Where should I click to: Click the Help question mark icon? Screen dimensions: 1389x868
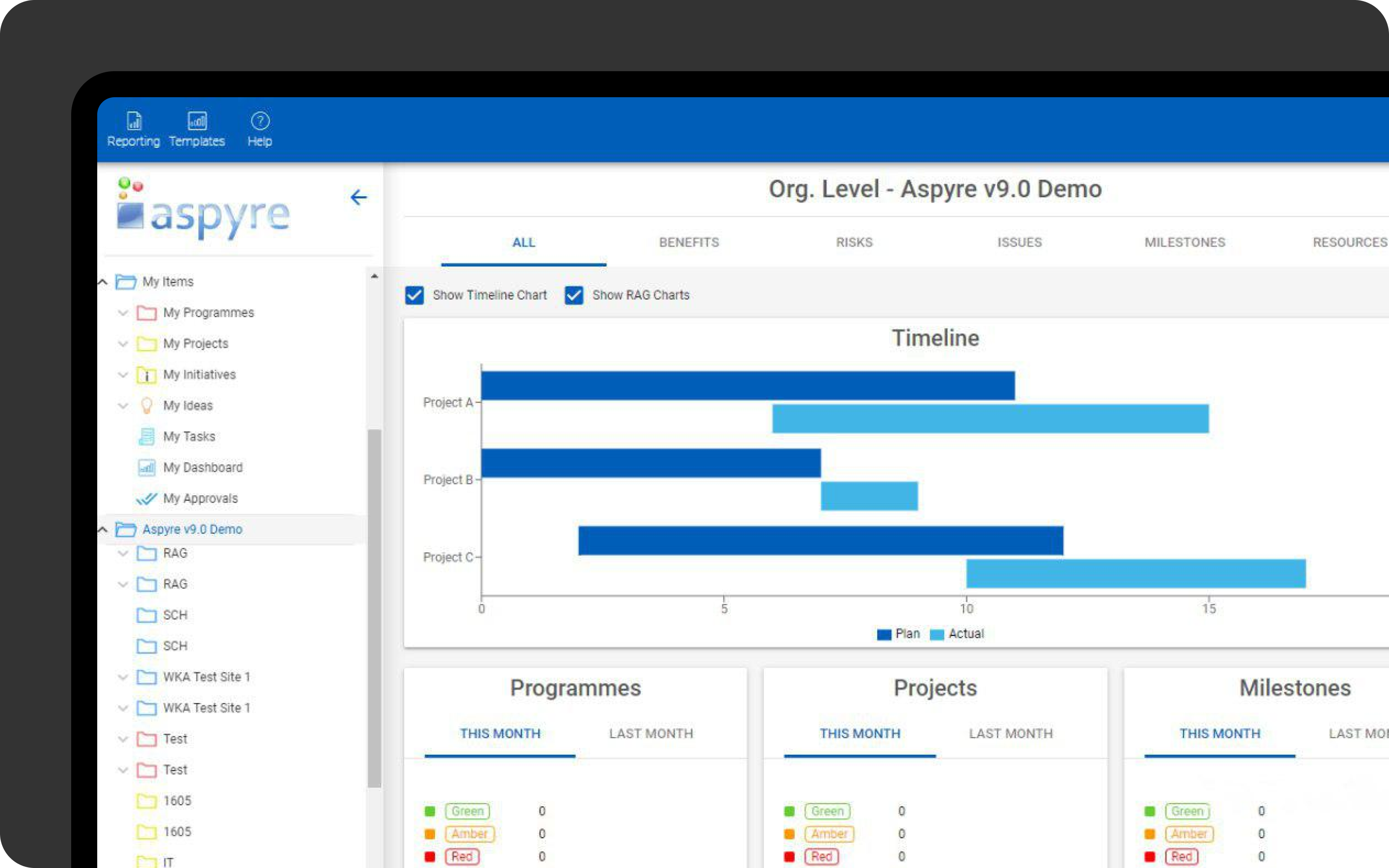pyautogui.click(x=260, y=121)
